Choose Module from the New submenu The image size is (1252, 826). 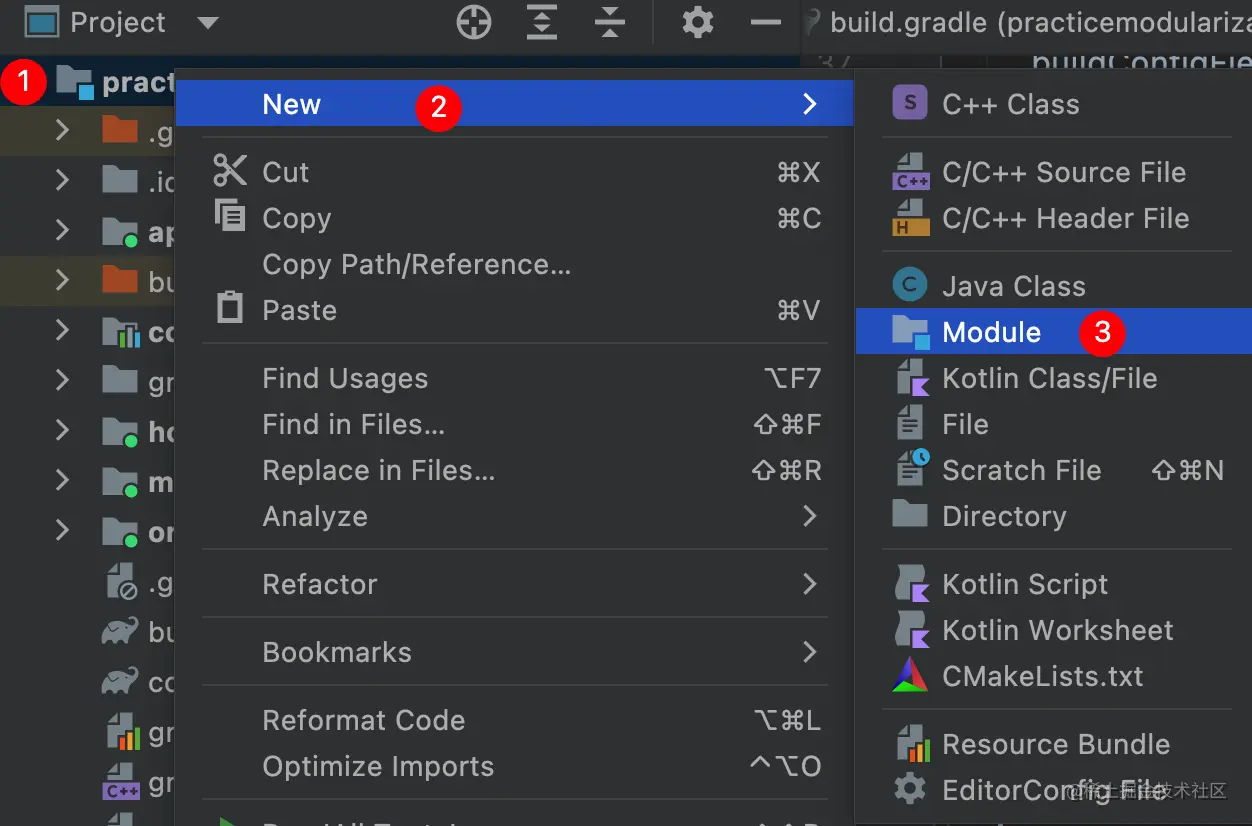[x=991, y=332]
